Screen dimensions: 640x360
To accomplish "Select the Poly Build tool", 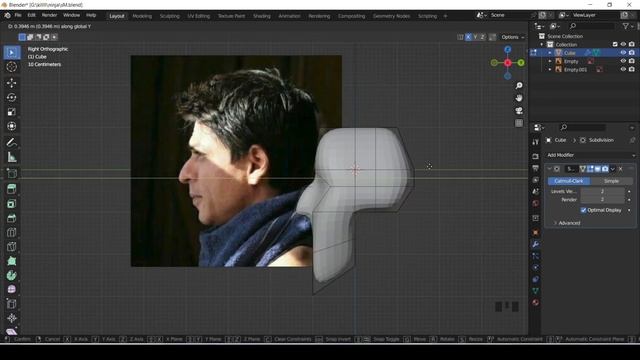I will [x=11, y=261].
